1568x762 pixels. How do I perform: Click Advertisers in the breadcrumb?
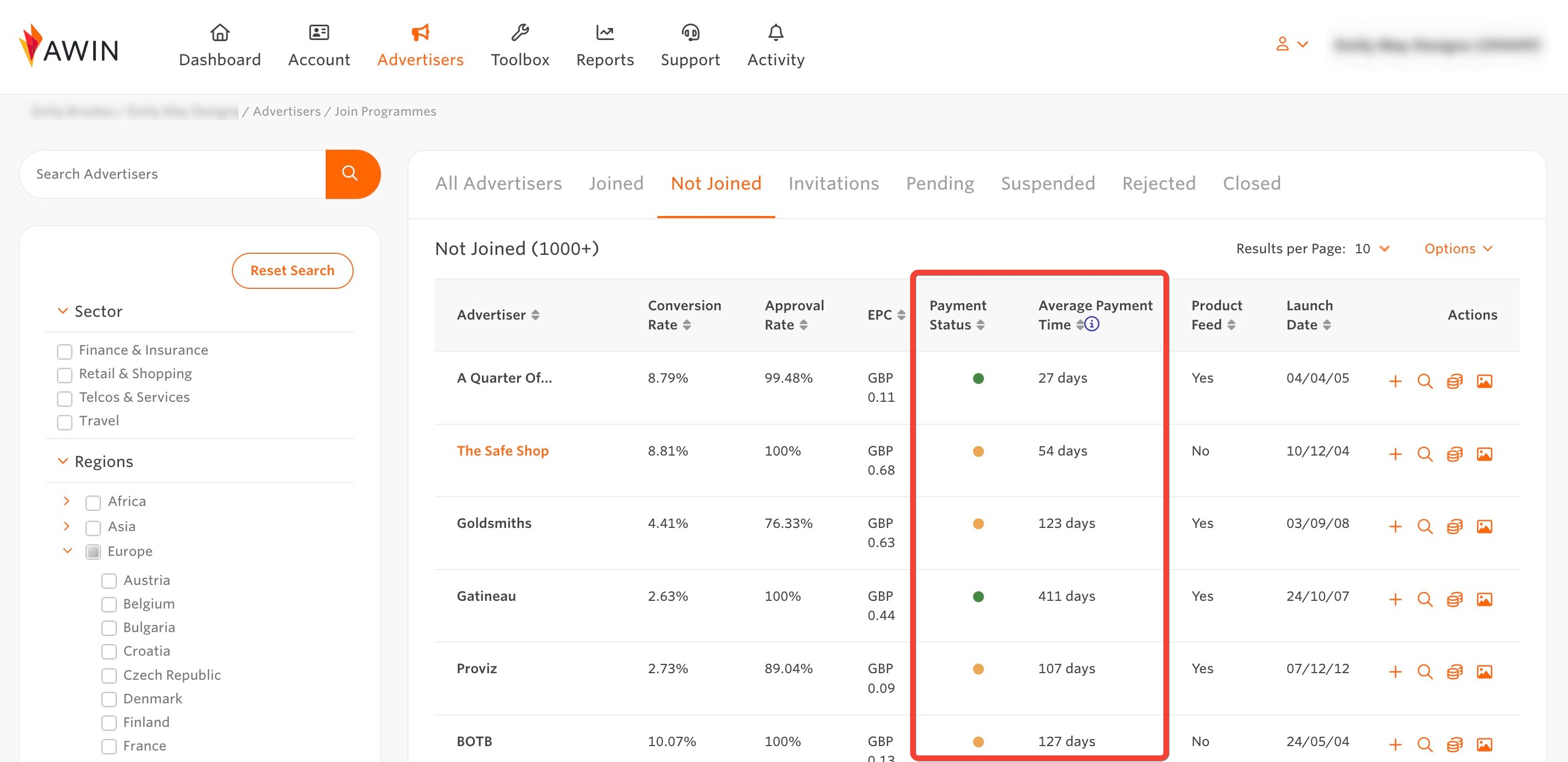coord(287,111)
